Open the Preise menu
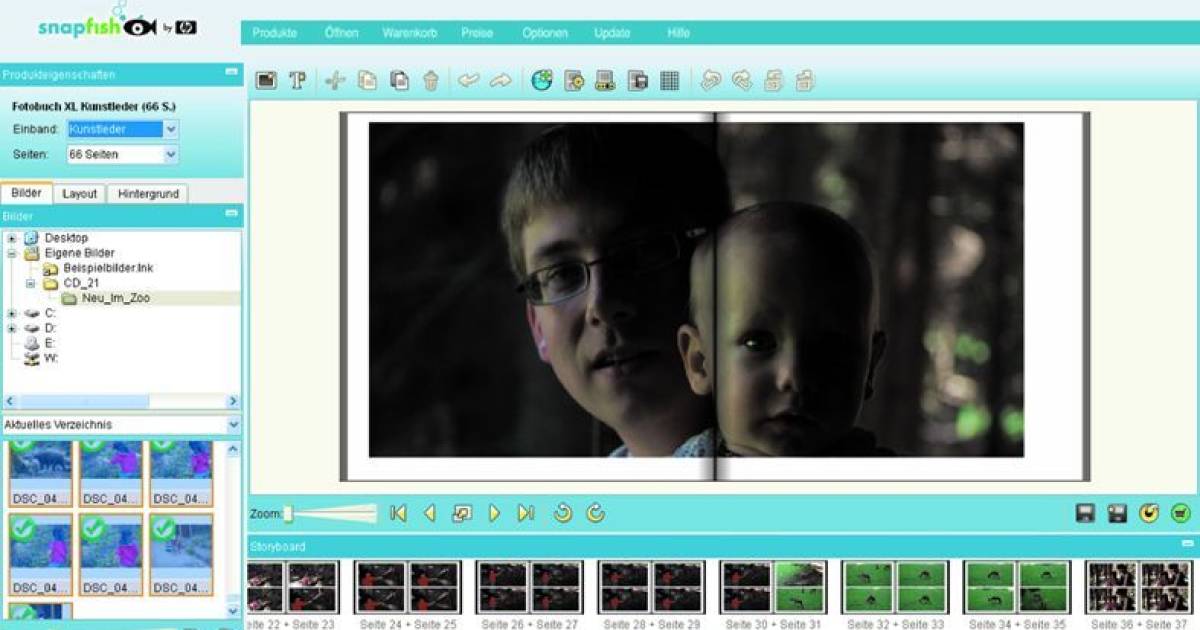Screen dimensions: 1200x630 pyautogui.click(x=477, y=33)
